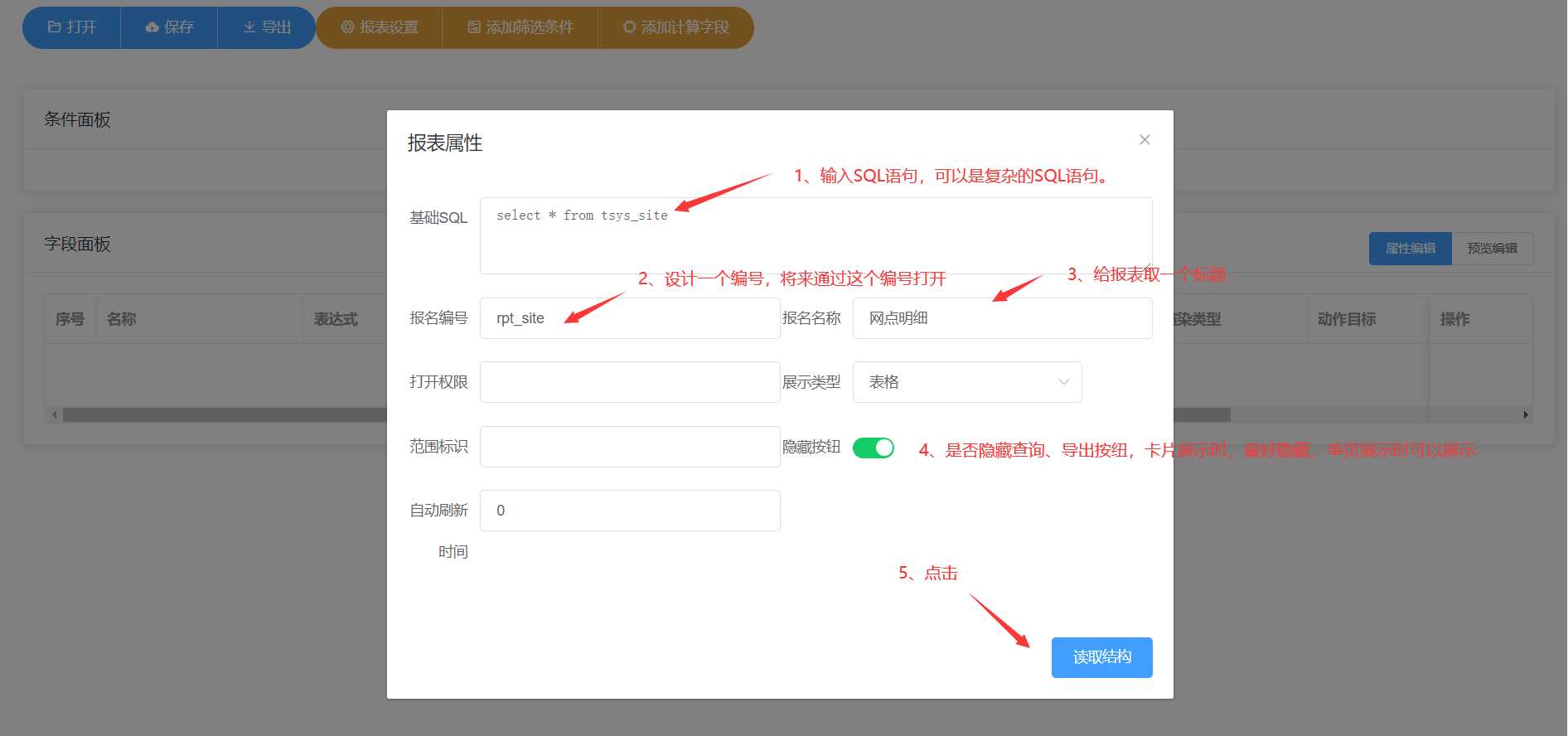This screenshot has width=1568, height=736.
Task: Click the 保存 button label
Action: [x=178, y=27]
